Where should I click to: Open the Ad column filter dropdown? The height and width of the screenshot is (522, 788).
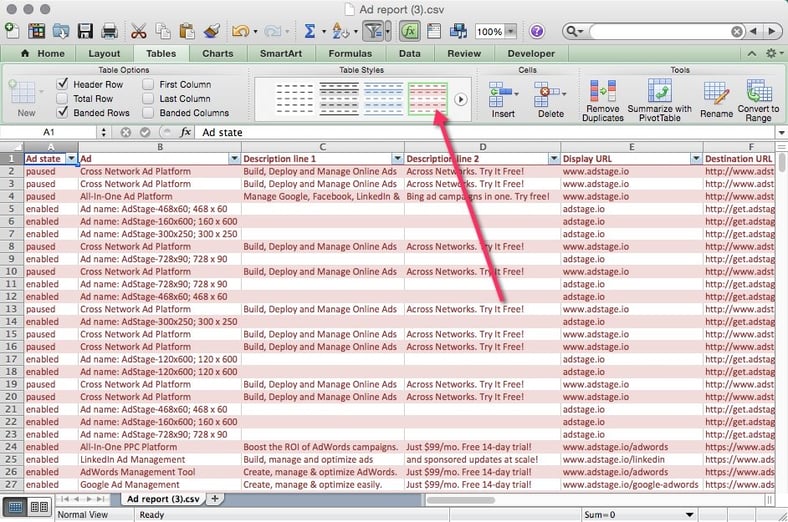click(234, 159)
